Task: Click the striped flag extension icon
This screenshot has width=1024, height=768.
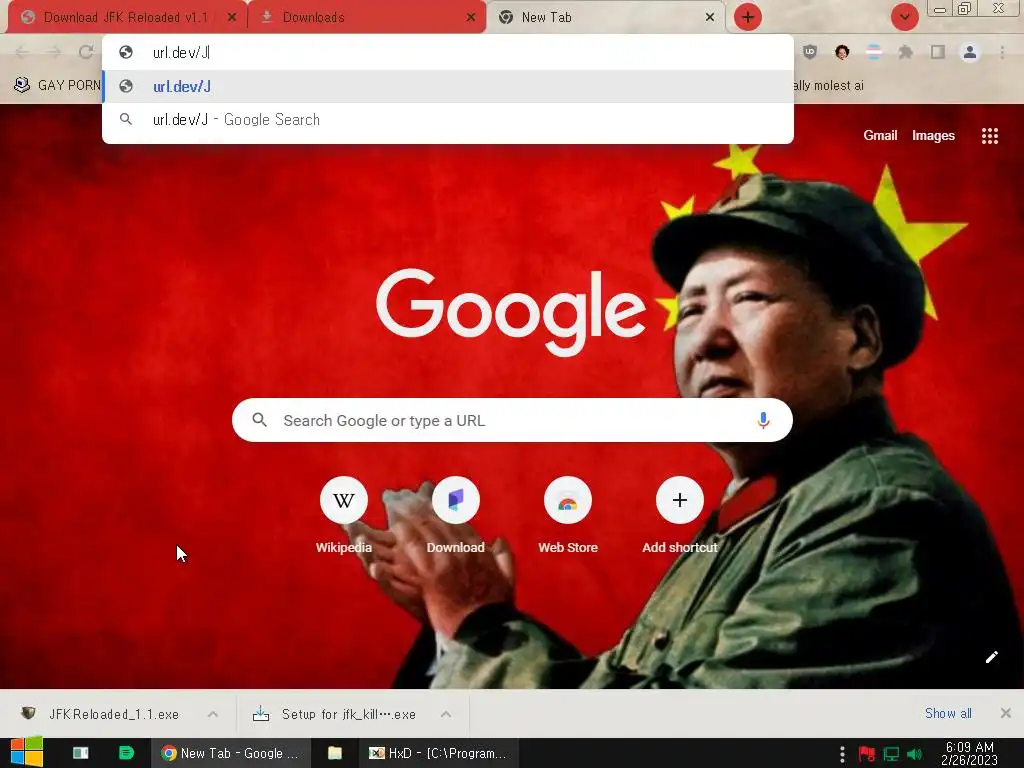Action: pos(874,52)
